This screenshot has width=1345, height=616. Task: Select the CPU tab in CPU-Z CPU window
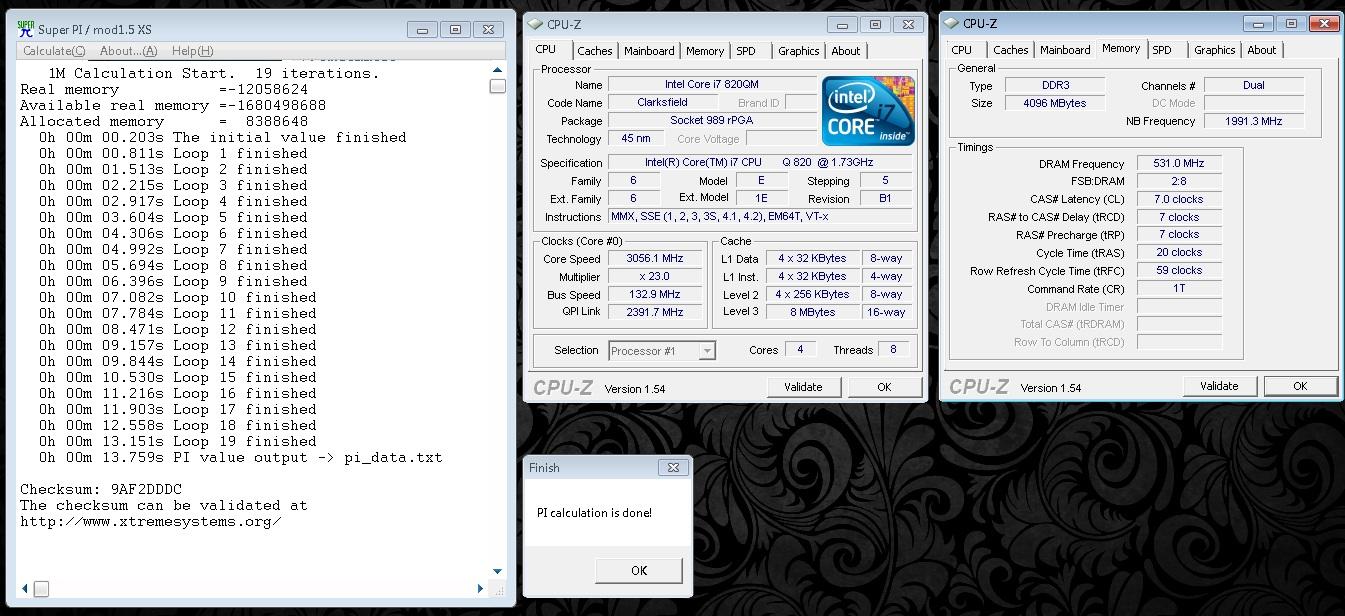tap(546, 49)
